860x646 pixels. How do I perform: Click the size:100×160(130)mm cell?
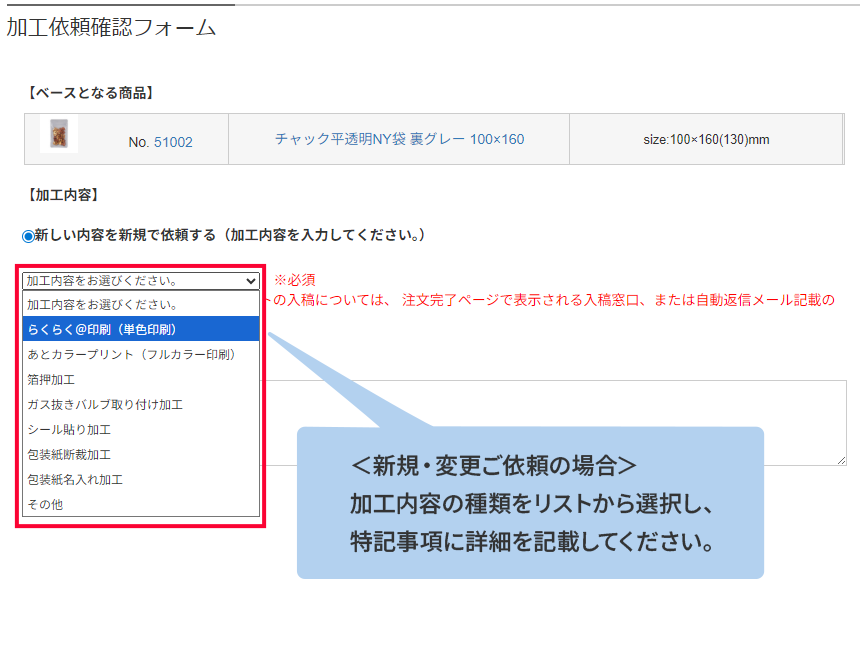[x=706, y=139]
